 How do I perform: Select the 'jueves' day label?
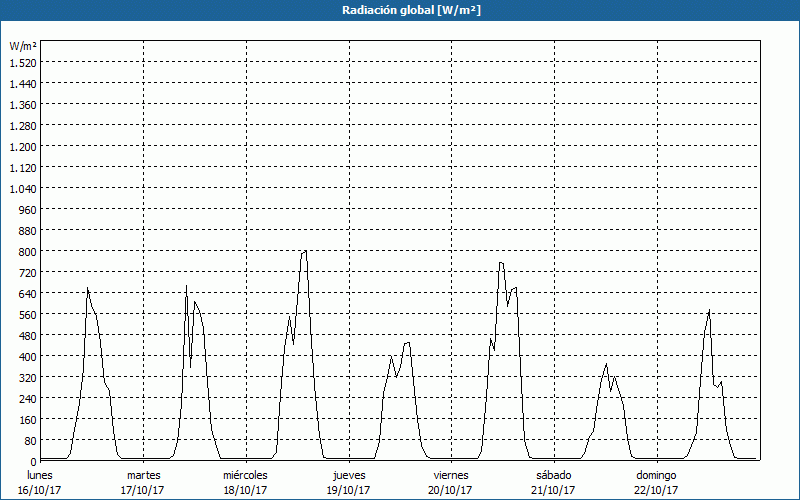pos(349,475)
